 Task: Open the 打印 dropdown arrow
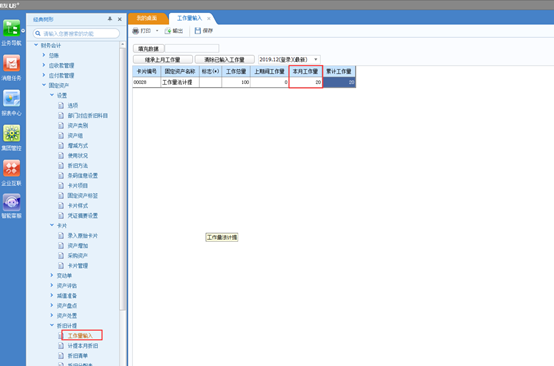tap(157, 31)
